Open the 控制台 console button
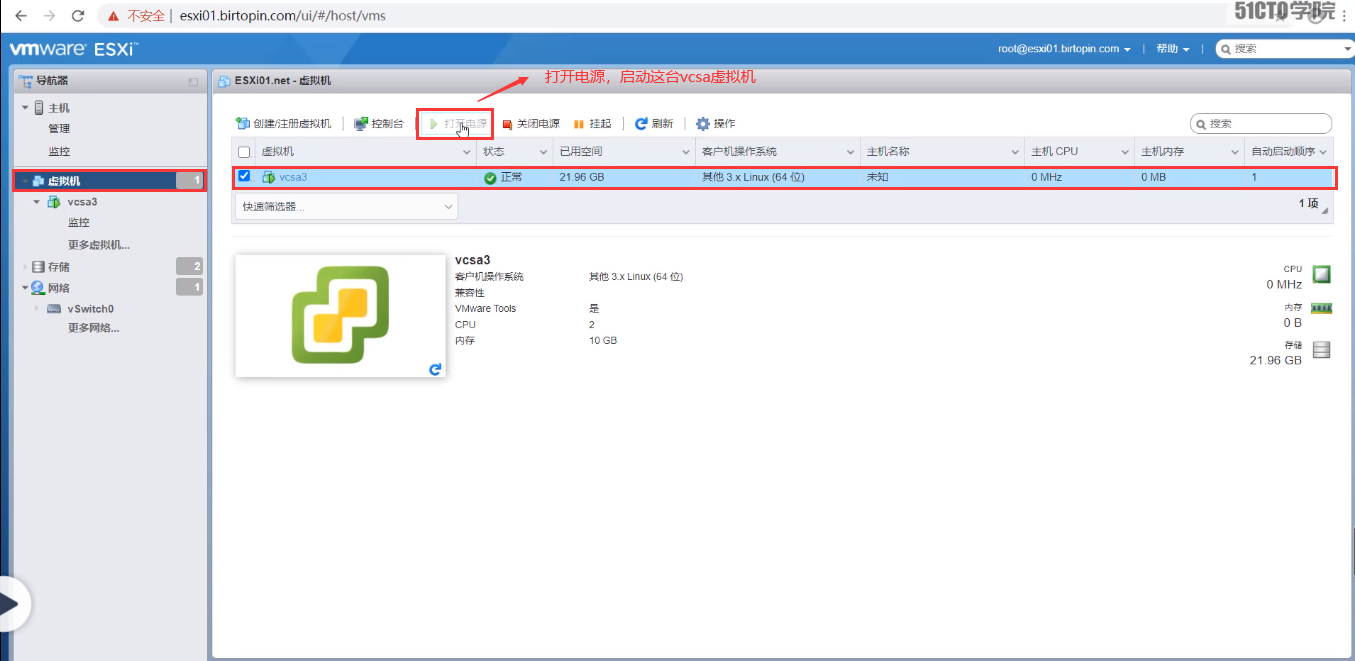The image size is (1355, 661). tap(379, 124)
